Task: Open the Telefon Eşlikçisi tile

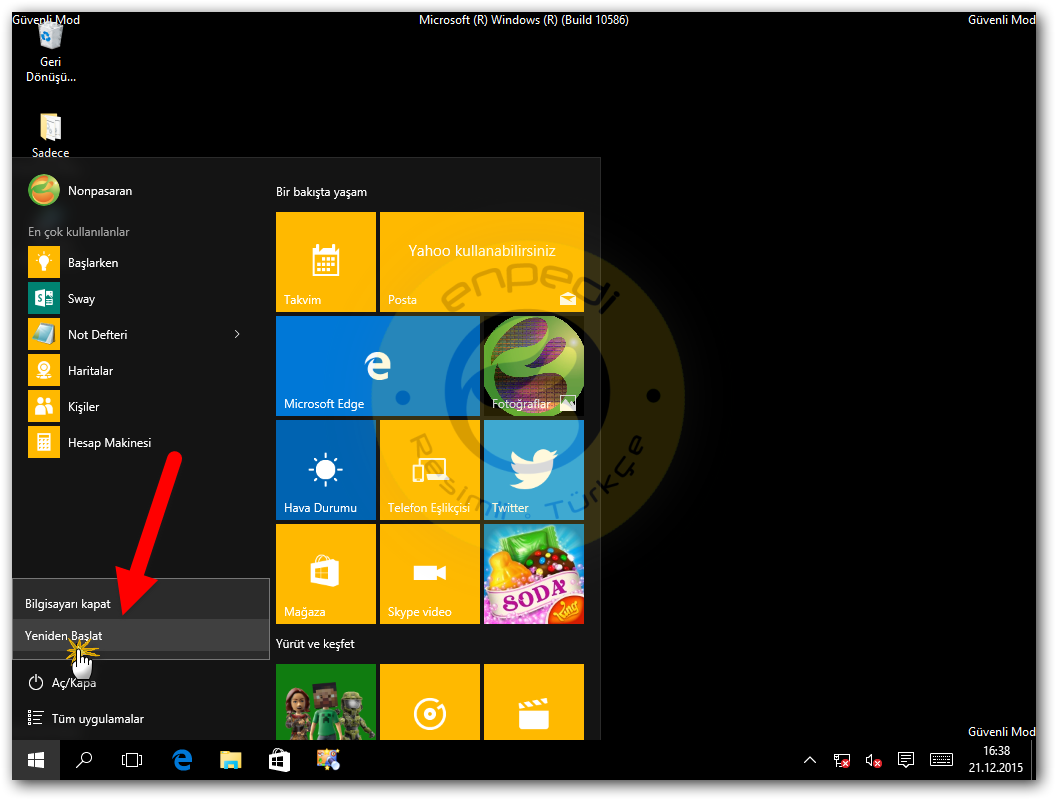Action: (x=430, y=469)
